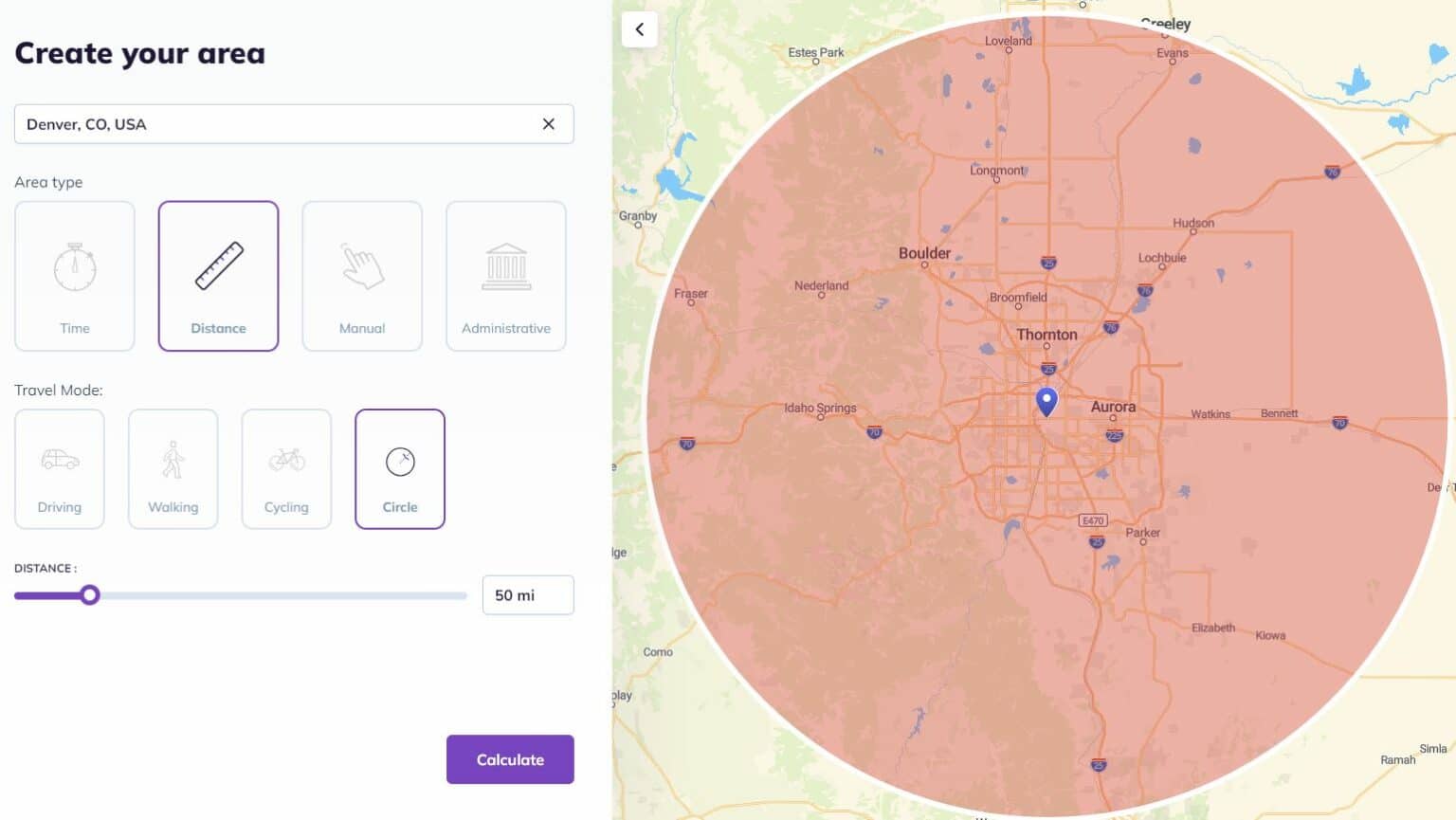Viewport: 1456px width, 820px height.
Task: Select the Distance ruler icon
Action: click(x=218, y=266)
